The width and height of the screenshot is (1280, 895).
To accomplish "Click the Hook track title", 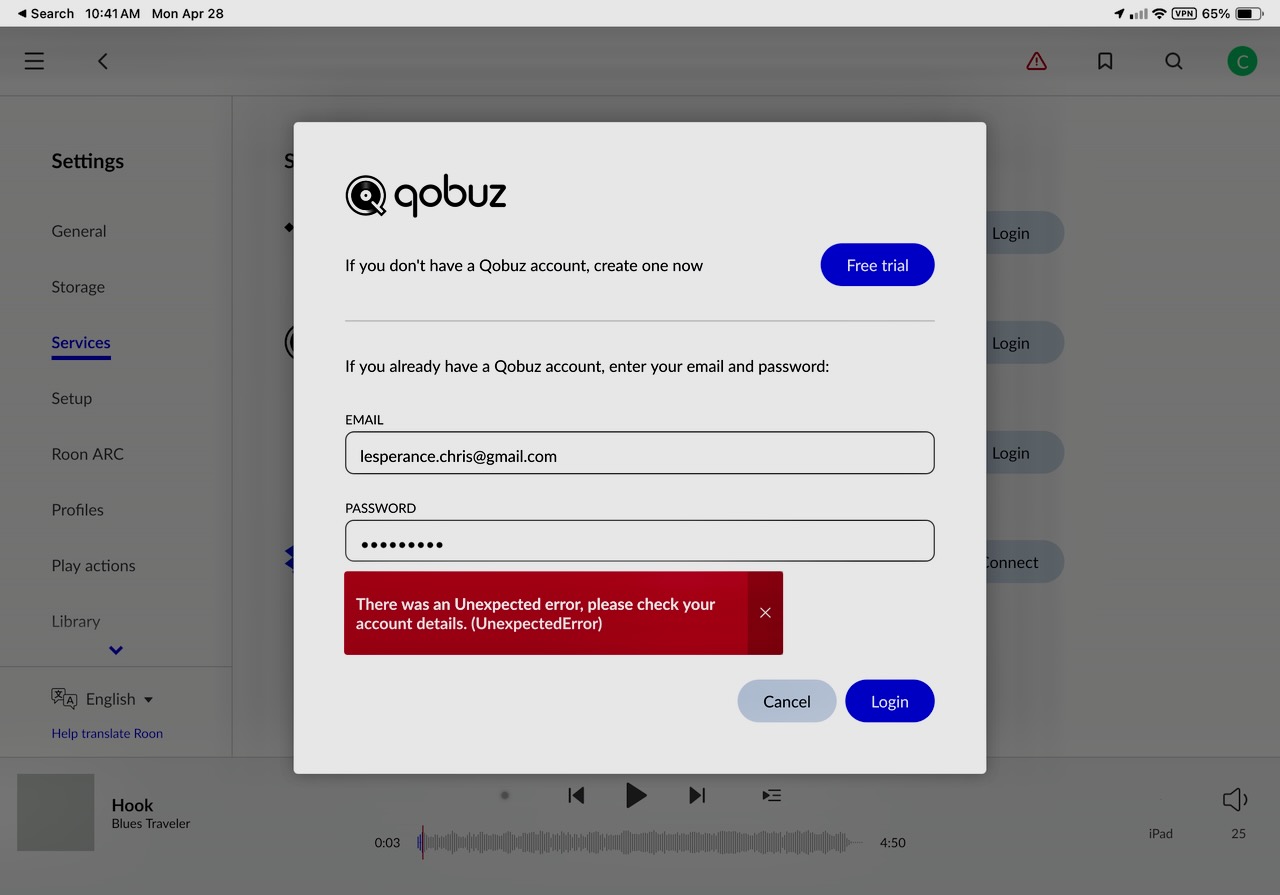I will [x=132, y=805].
